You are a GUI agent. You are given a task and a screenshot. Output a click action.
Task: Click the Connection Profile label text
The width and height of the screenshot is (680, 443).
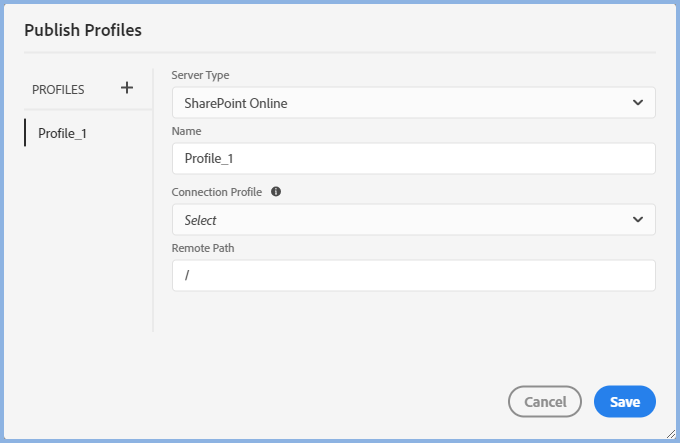pyautogui.click(x=218, y=191)
